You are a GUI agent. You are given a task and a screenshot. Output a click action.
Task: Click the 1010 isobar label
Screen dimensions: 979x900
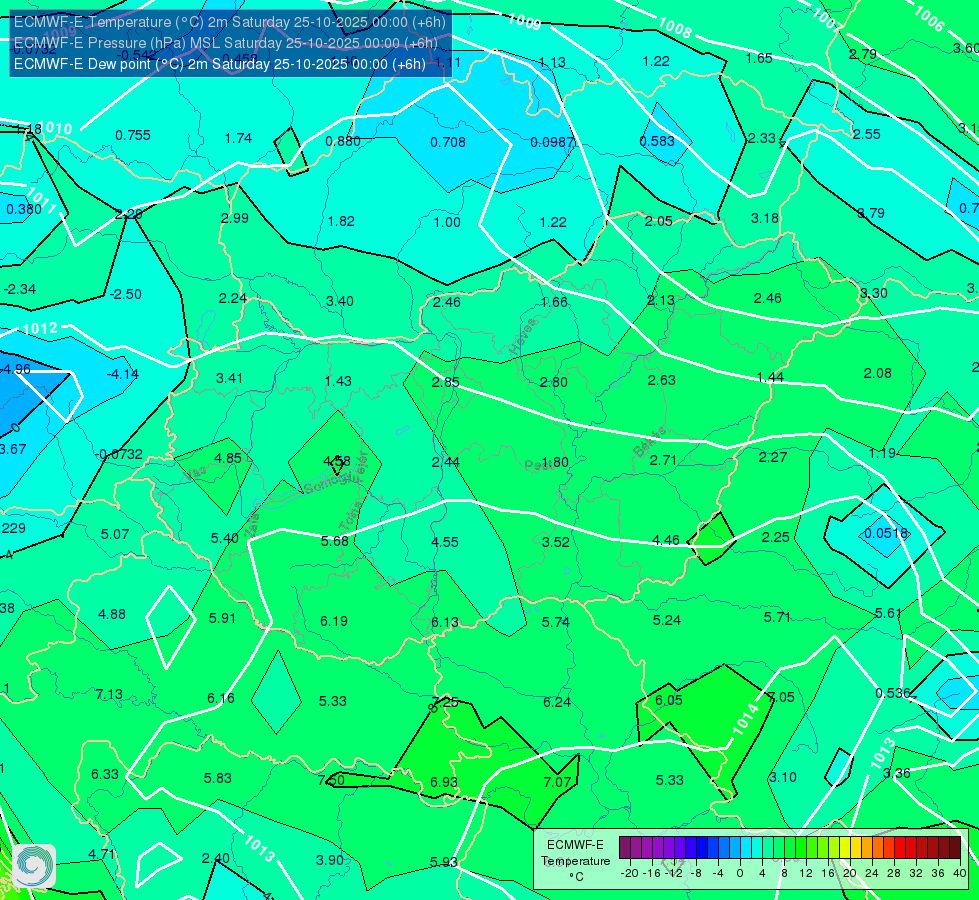pos(56,129)
